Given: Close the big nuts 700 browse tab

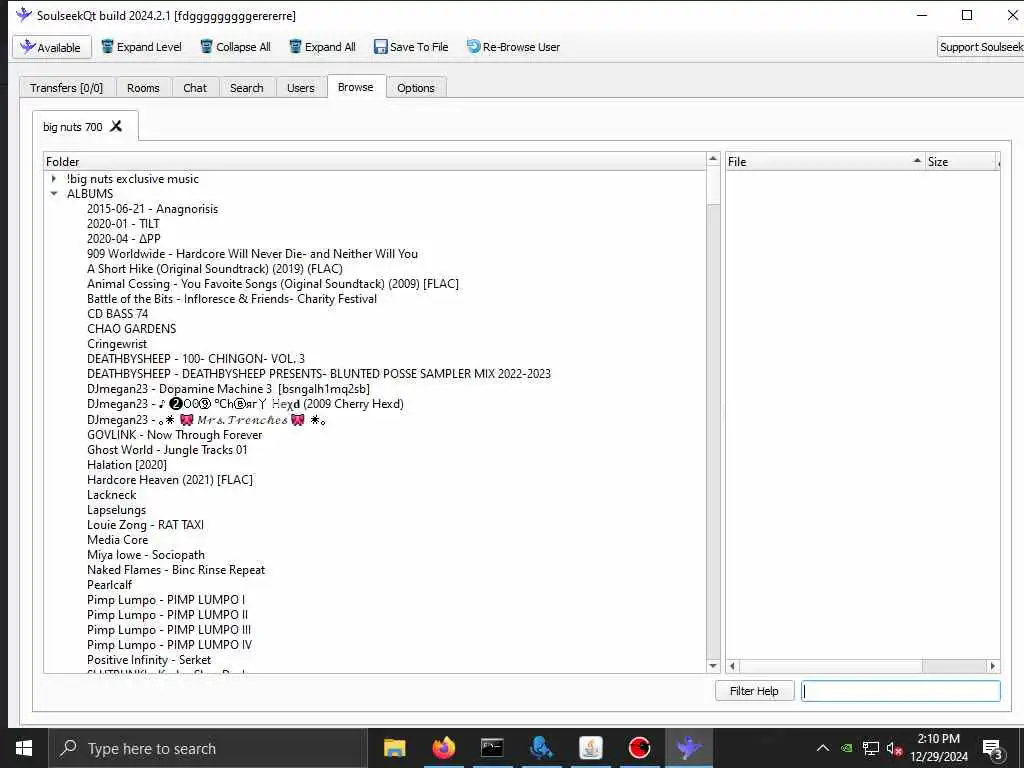Looking at the screenshot, I should 116,126.
